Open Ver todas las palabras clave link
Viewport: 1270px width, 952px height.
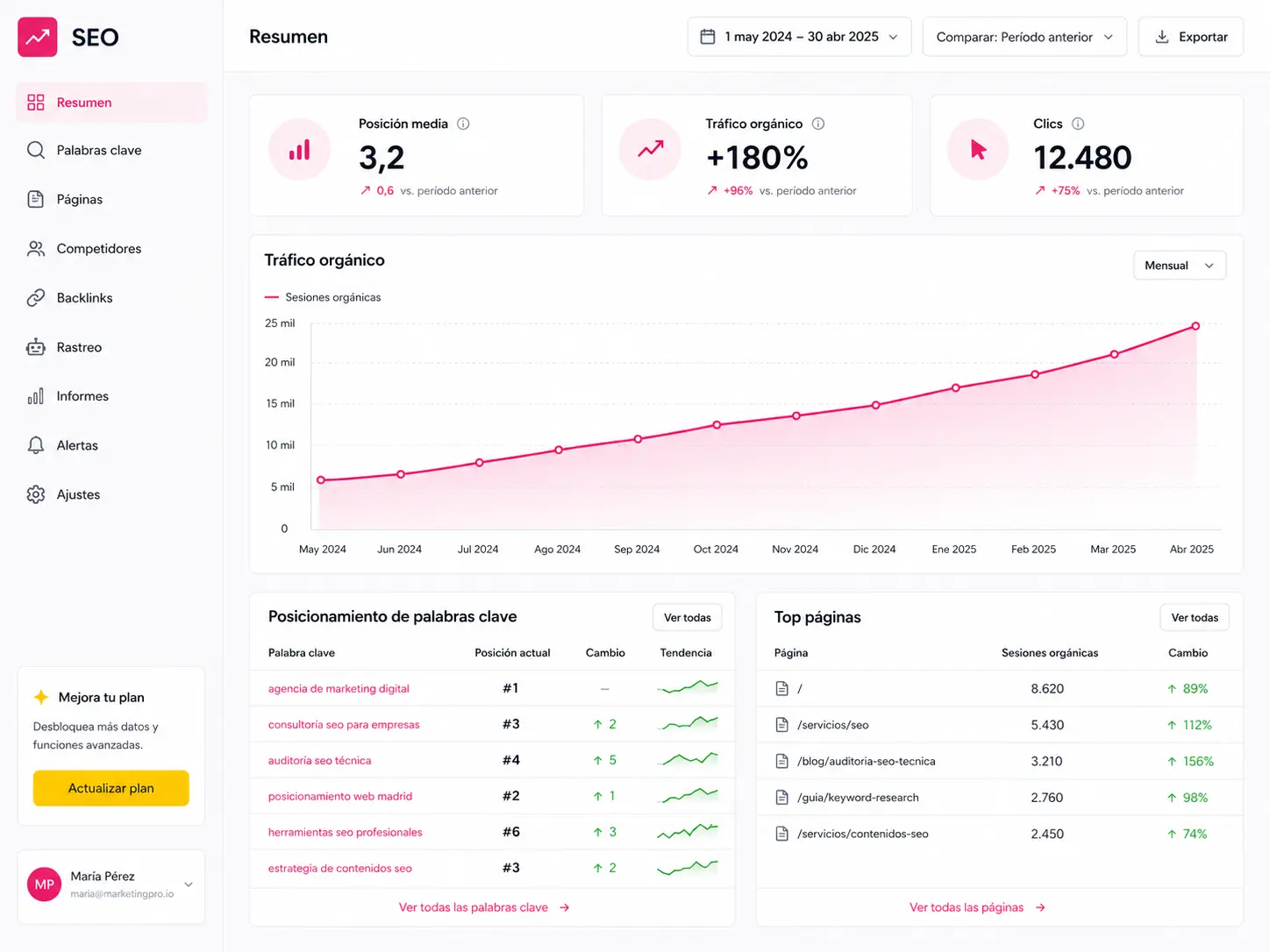[x=484, y=907]
